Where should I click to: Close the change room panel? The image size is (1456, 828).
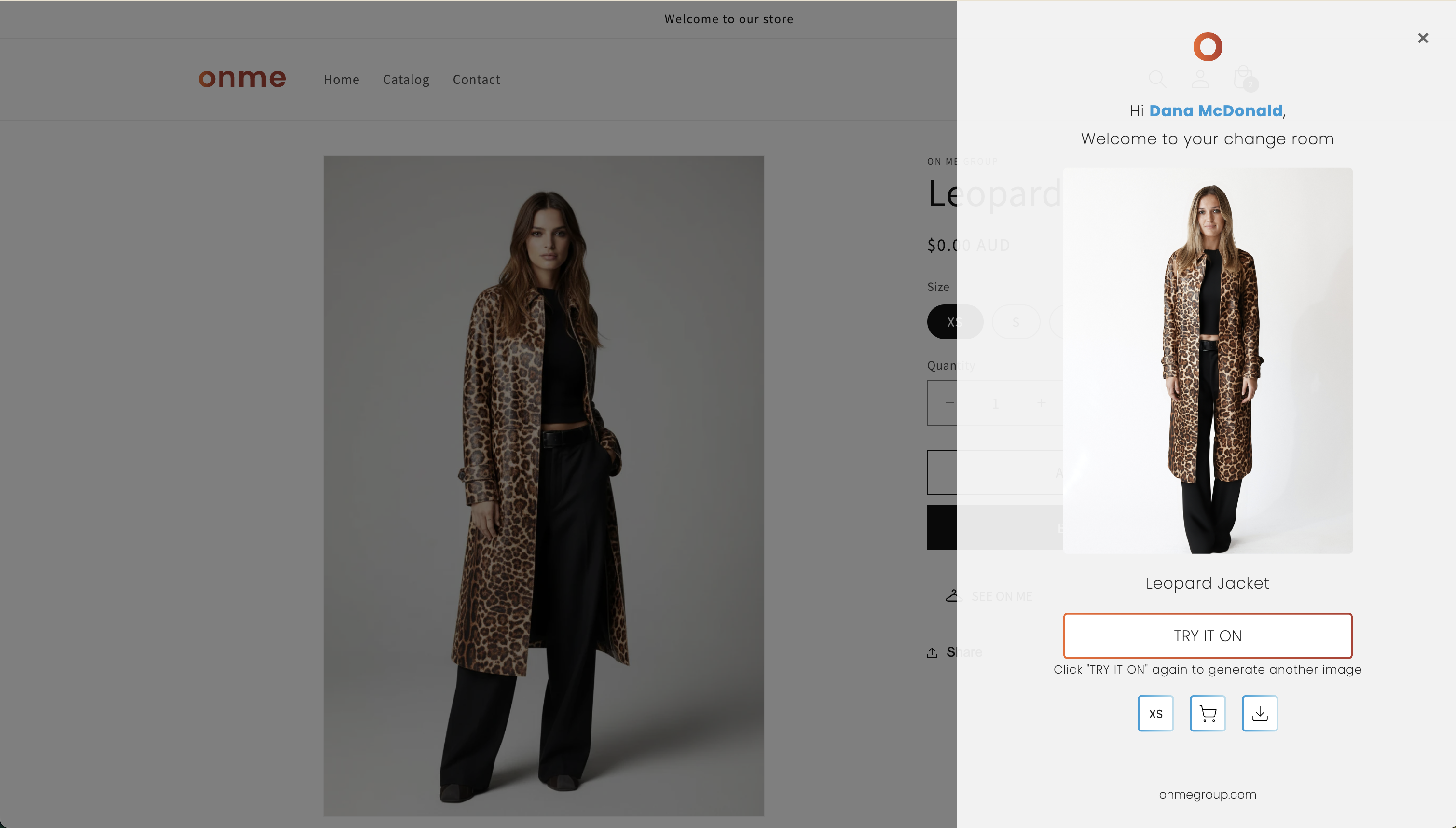point(1423,38)
